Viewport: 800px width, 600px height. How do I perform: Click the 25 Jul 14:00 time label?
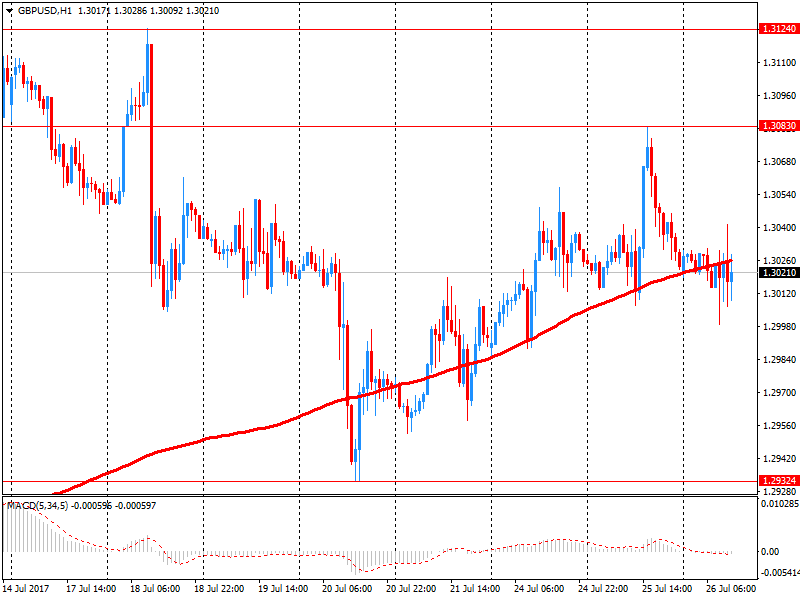[x=667, y=588]
